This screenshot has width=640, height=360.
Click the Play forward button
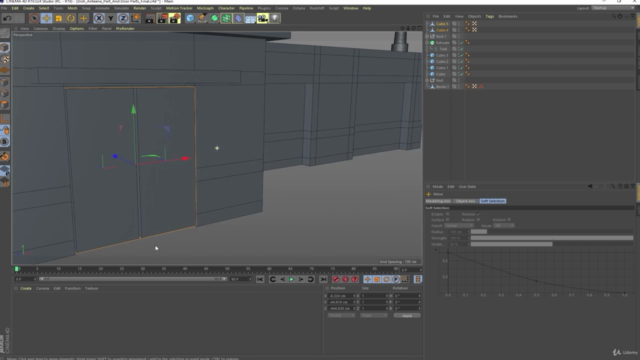point(291,280)
